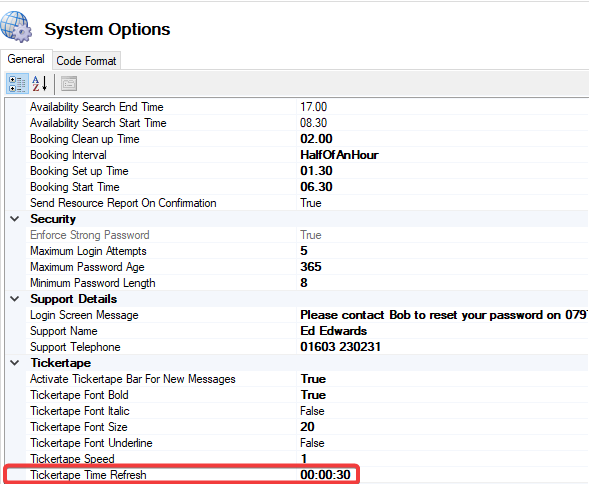This screenshot has width=589, height=484.
Task: Collapse the Support Details section
Action: pos(15,299)
